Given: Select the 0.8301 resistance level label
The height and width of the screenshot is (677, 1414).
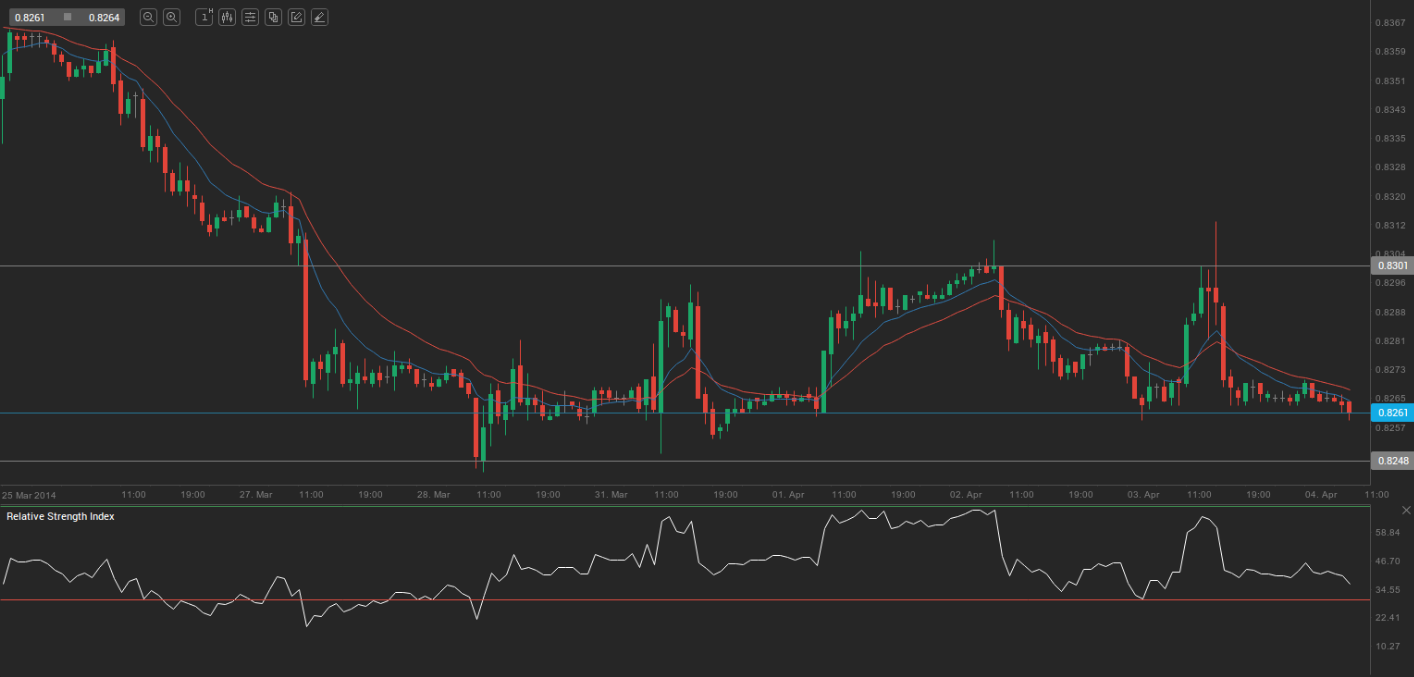Looking at the screenshot, I should click(1391, 266).
